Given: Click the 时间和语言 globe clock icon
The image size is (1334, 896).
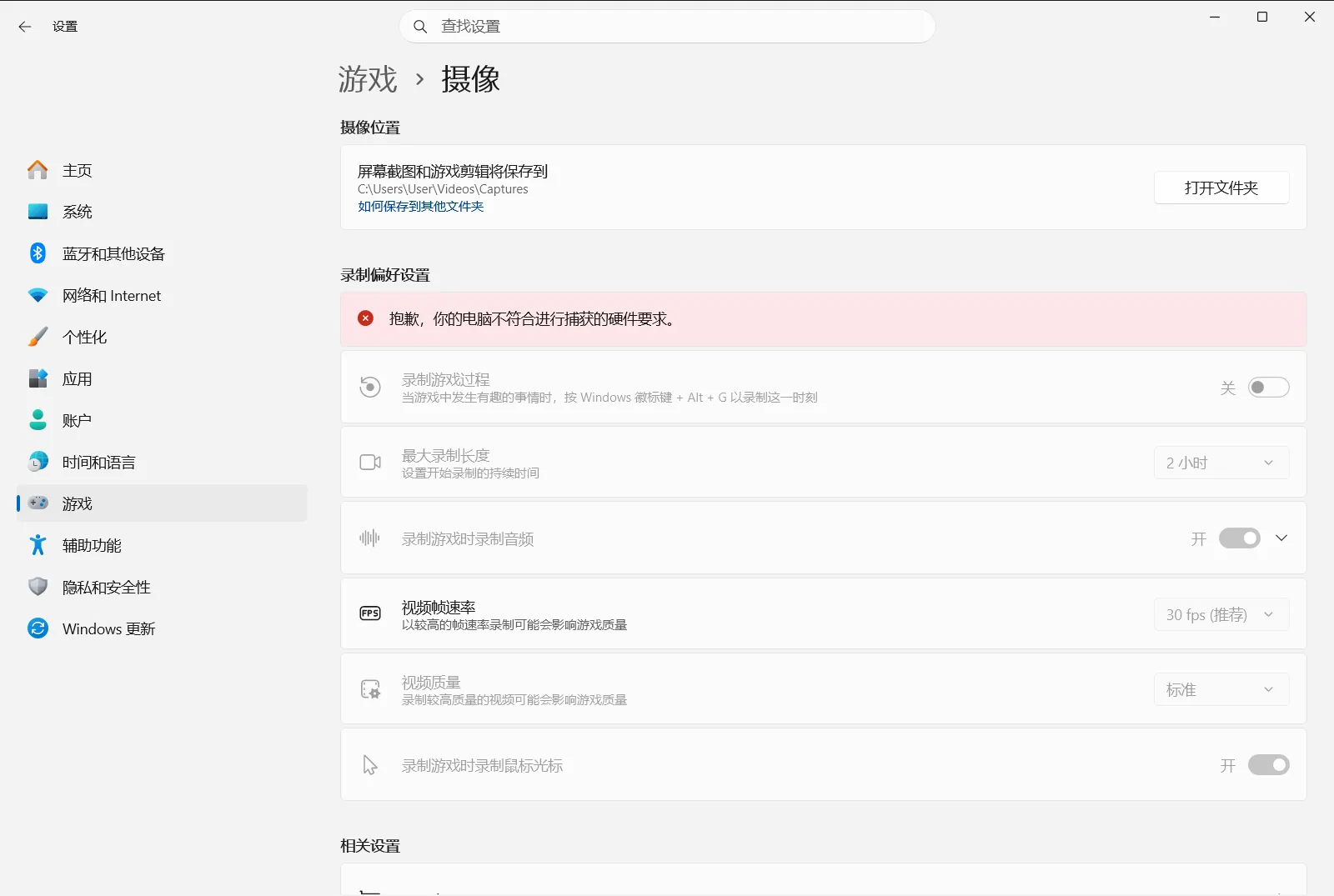Looking at the screenshot, I should point(38,462).
